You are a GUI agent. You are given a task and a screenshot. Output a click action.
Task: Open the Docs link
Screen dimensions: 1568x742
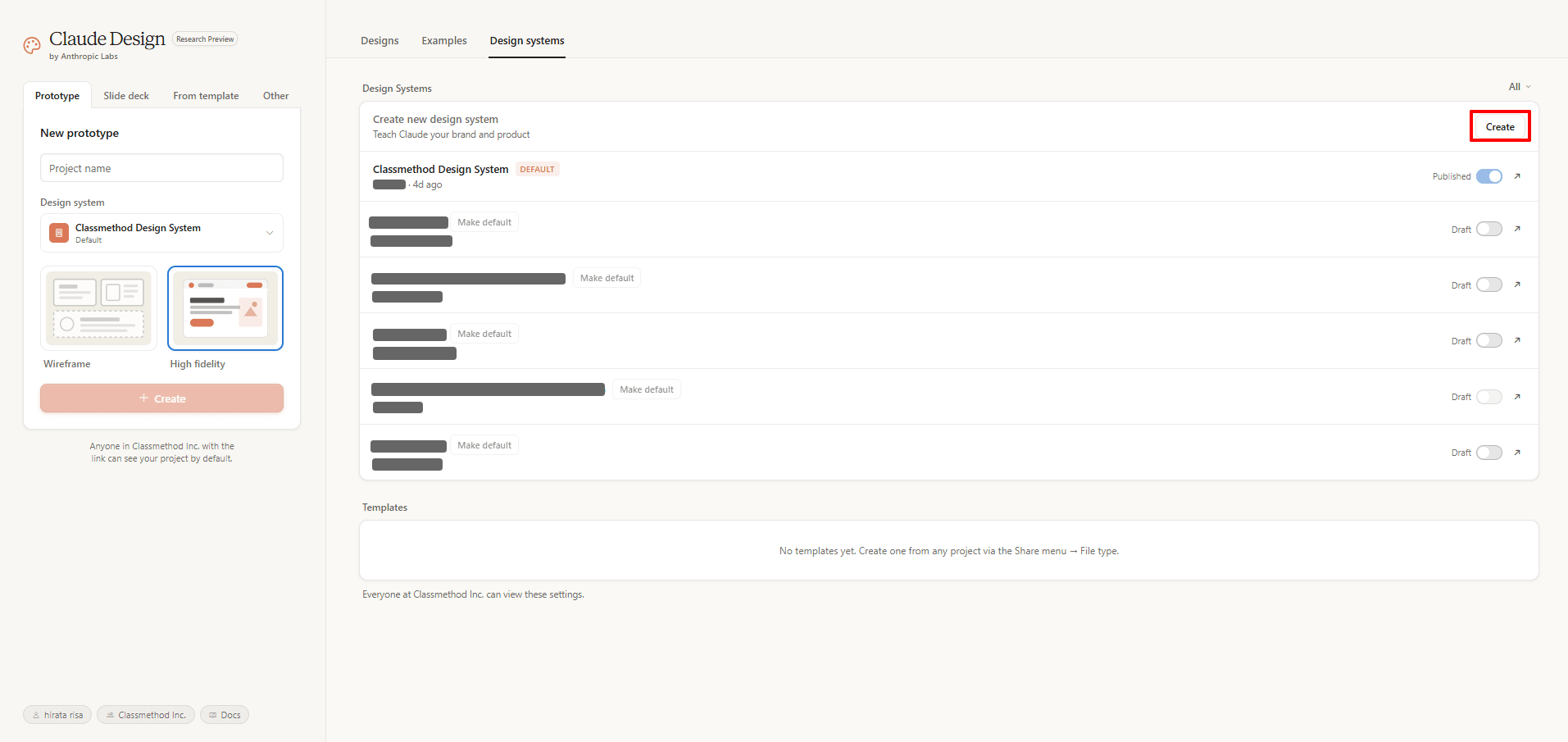[225, 715]
